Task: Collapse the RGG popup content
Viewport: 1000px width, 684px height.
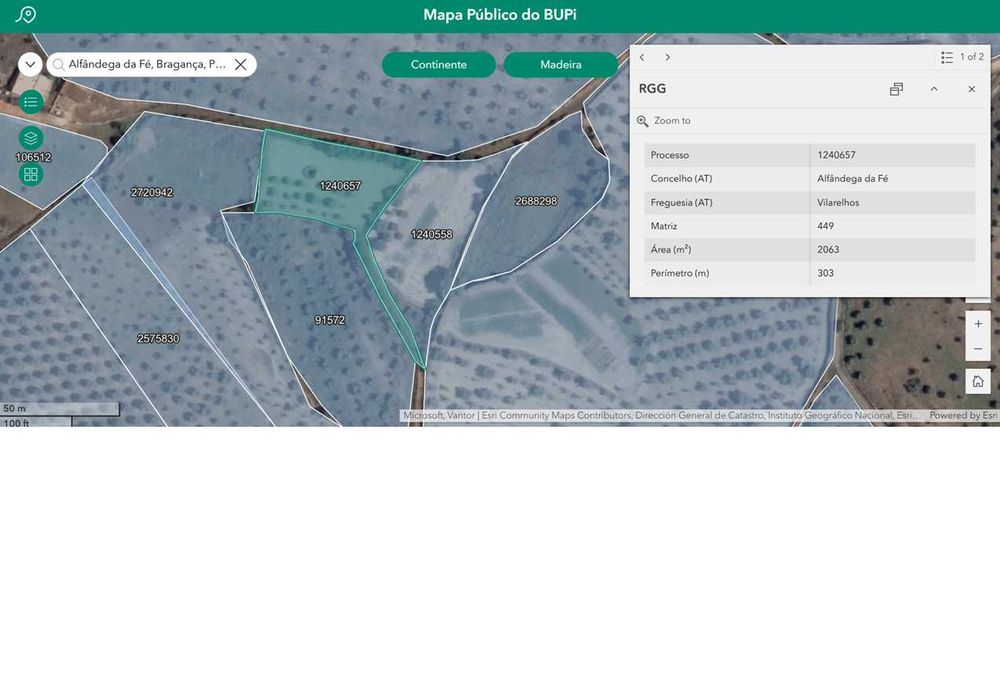Action: [x=934, y=89]
